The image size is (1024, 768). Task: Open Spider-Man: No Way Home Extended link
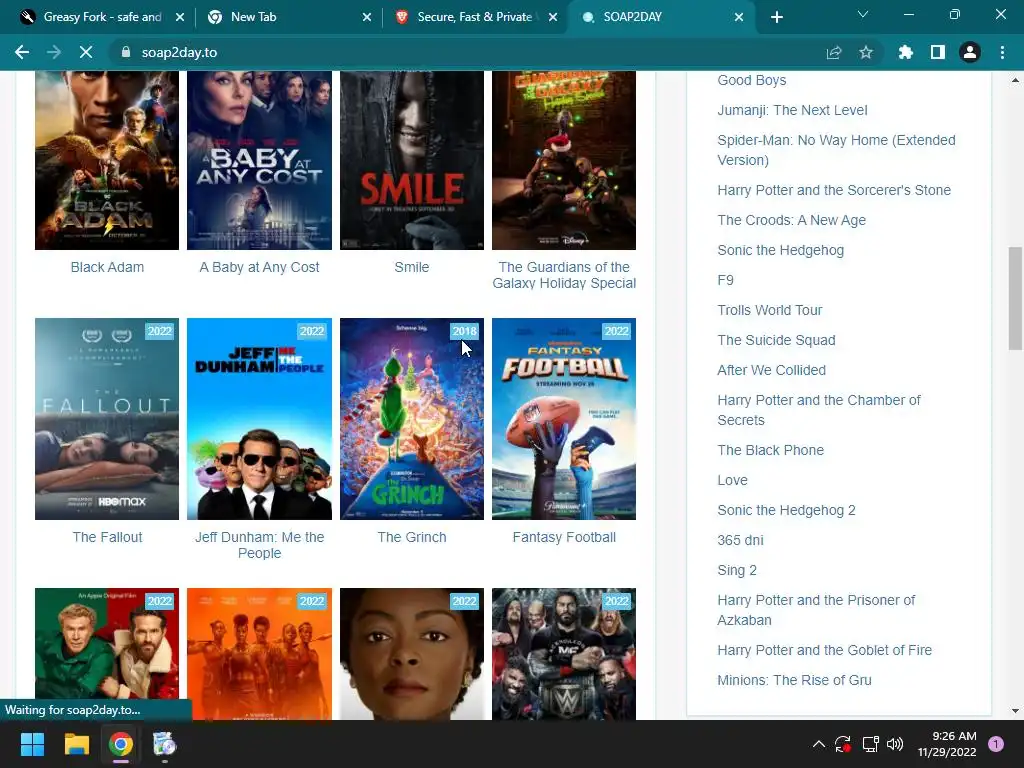pos(837,150)
